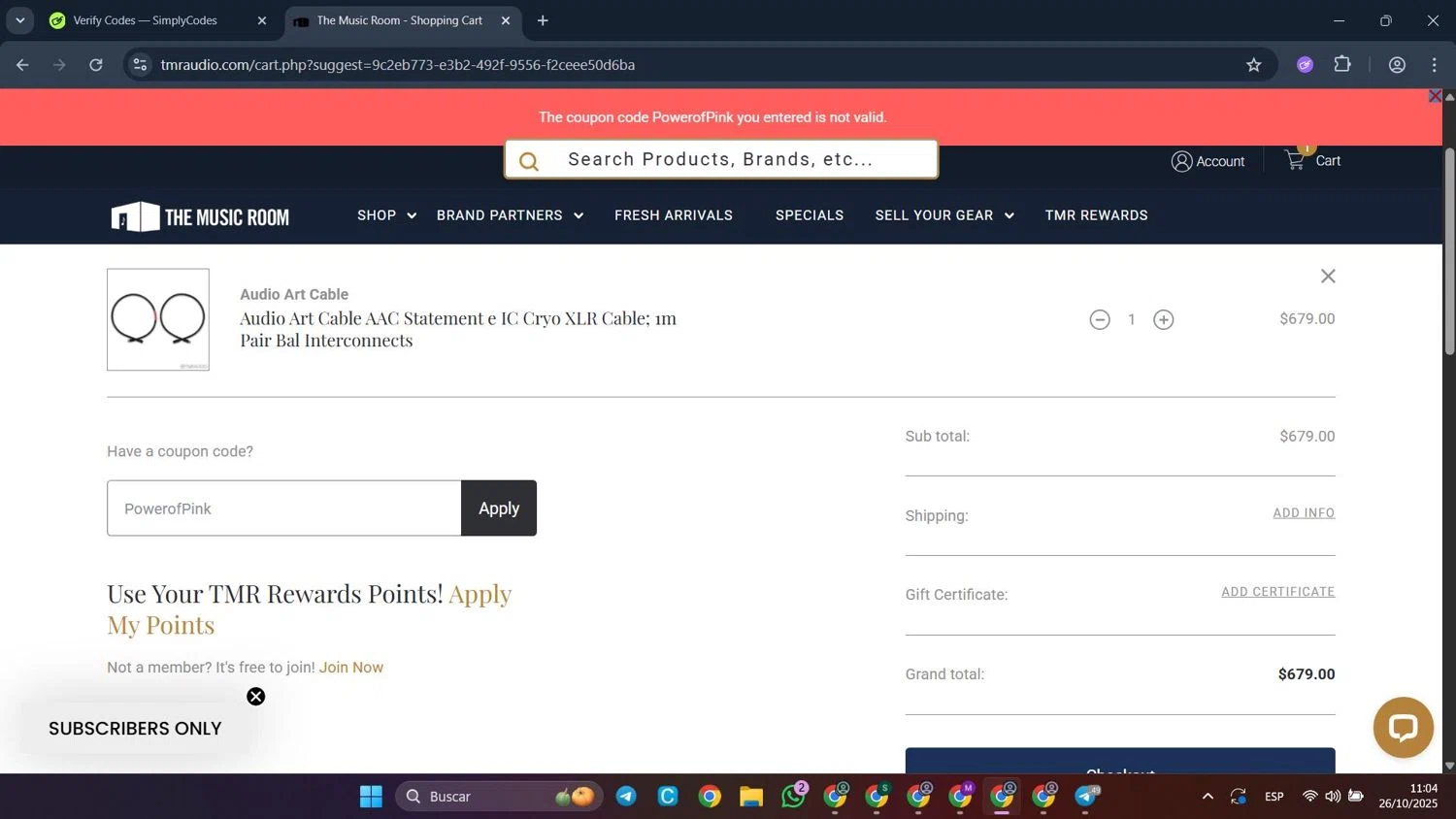Expand the SELL YOUR GEAR menu
Image resolution: width=1456 pixels, height=819 pixels.
pyautogui.click(x=944, y=215)
